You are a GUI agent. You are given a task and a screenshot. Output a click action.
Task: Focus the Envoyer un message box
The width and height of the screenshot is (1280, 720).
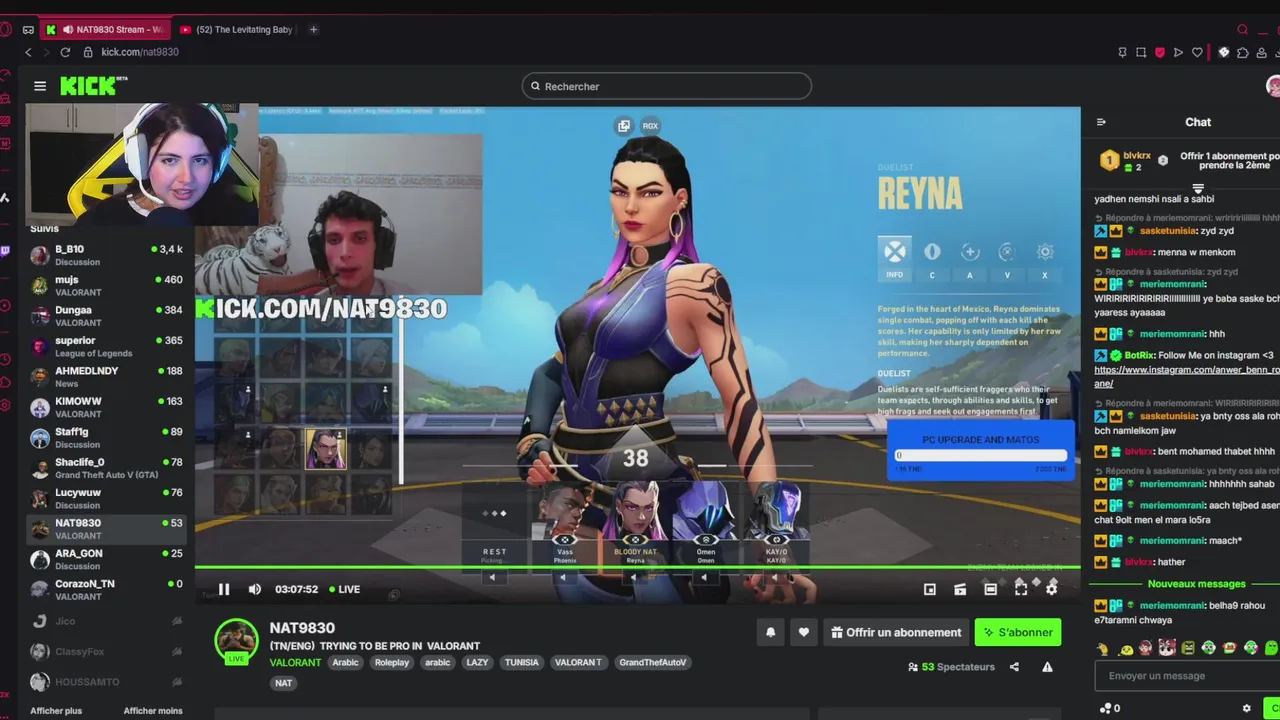pos(1186,676)
